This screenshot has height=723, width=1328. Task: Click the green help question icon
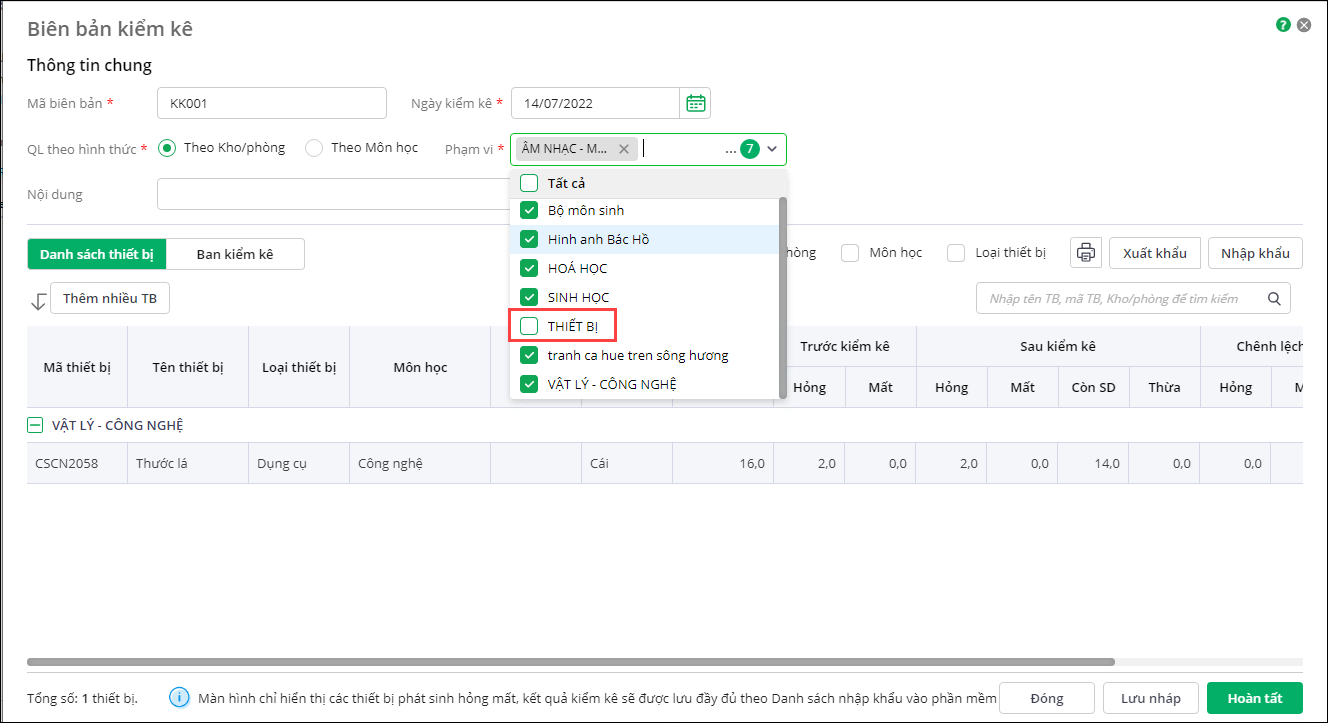click(1283, 25)
